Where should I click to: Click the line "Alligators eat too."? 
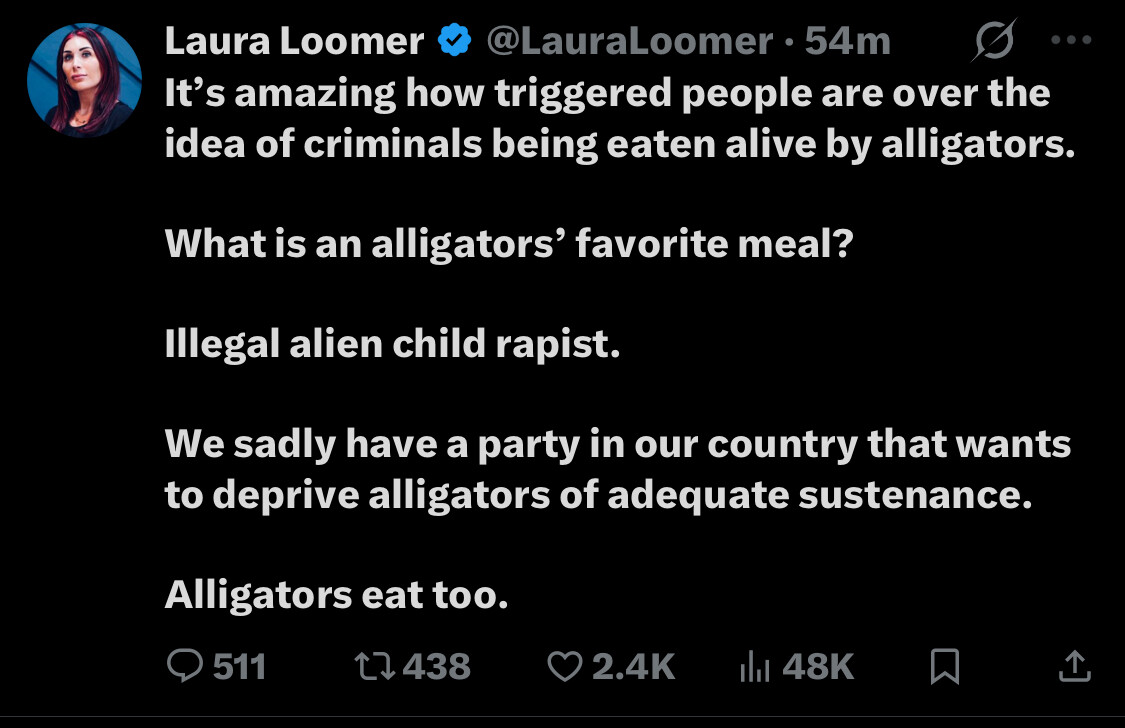pos(336,595)
